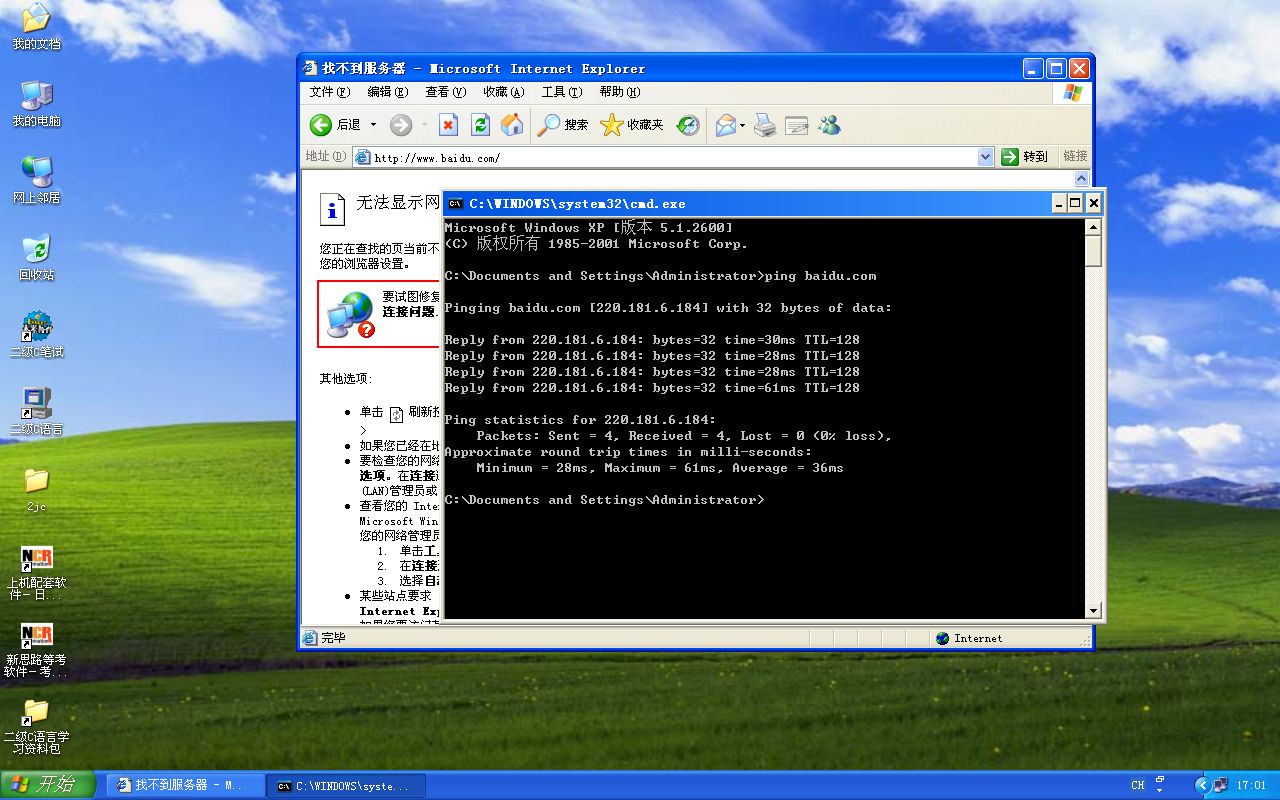1280x800 pixels.
Task: Click the Print icon in IE toolbar
Action: point(765,125)
